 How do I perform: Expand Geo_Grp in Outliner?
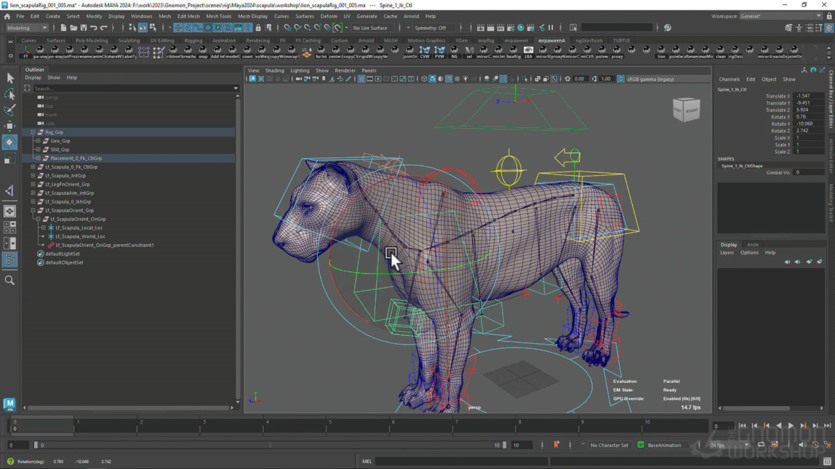[38, 141]
